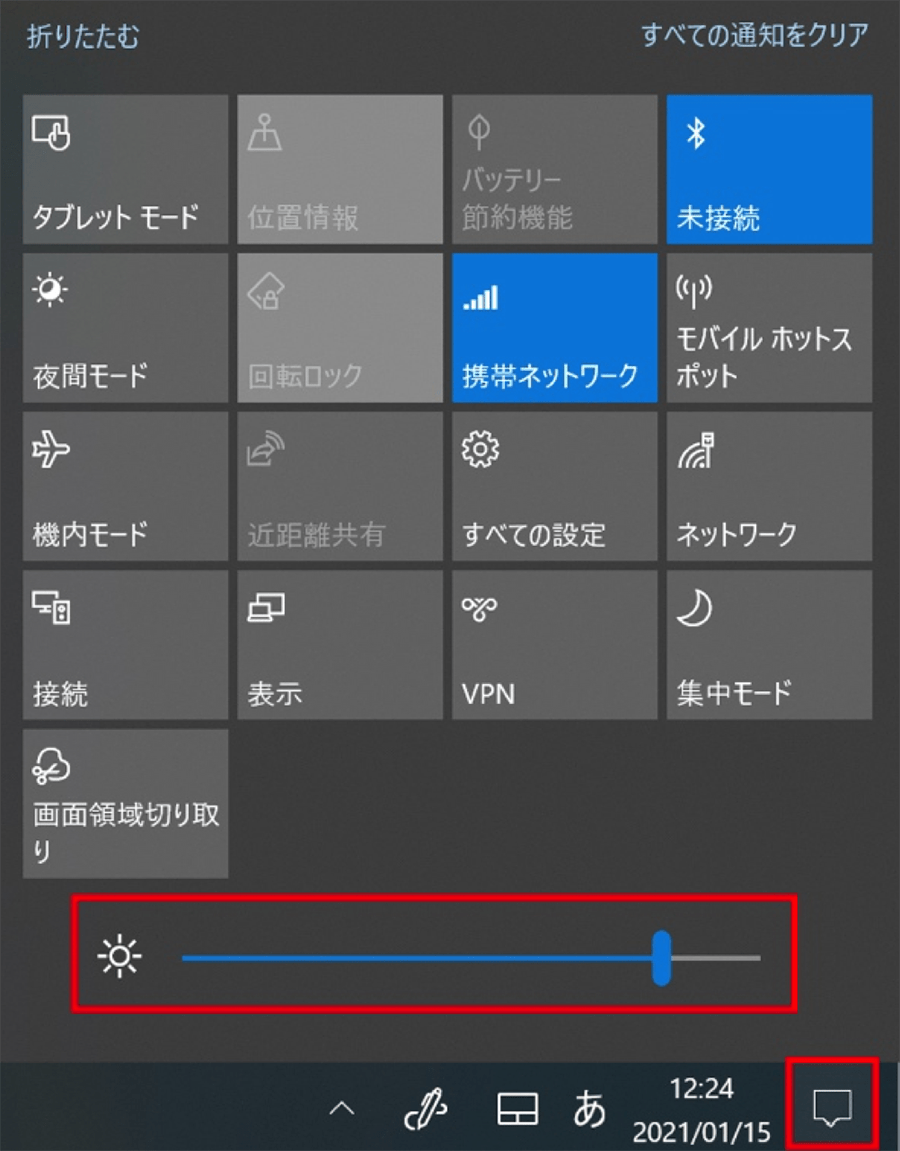The width and height of the screenshot is (900, 1151).
Task: Enable 集中モード moon tile
Action: point(769,645)
